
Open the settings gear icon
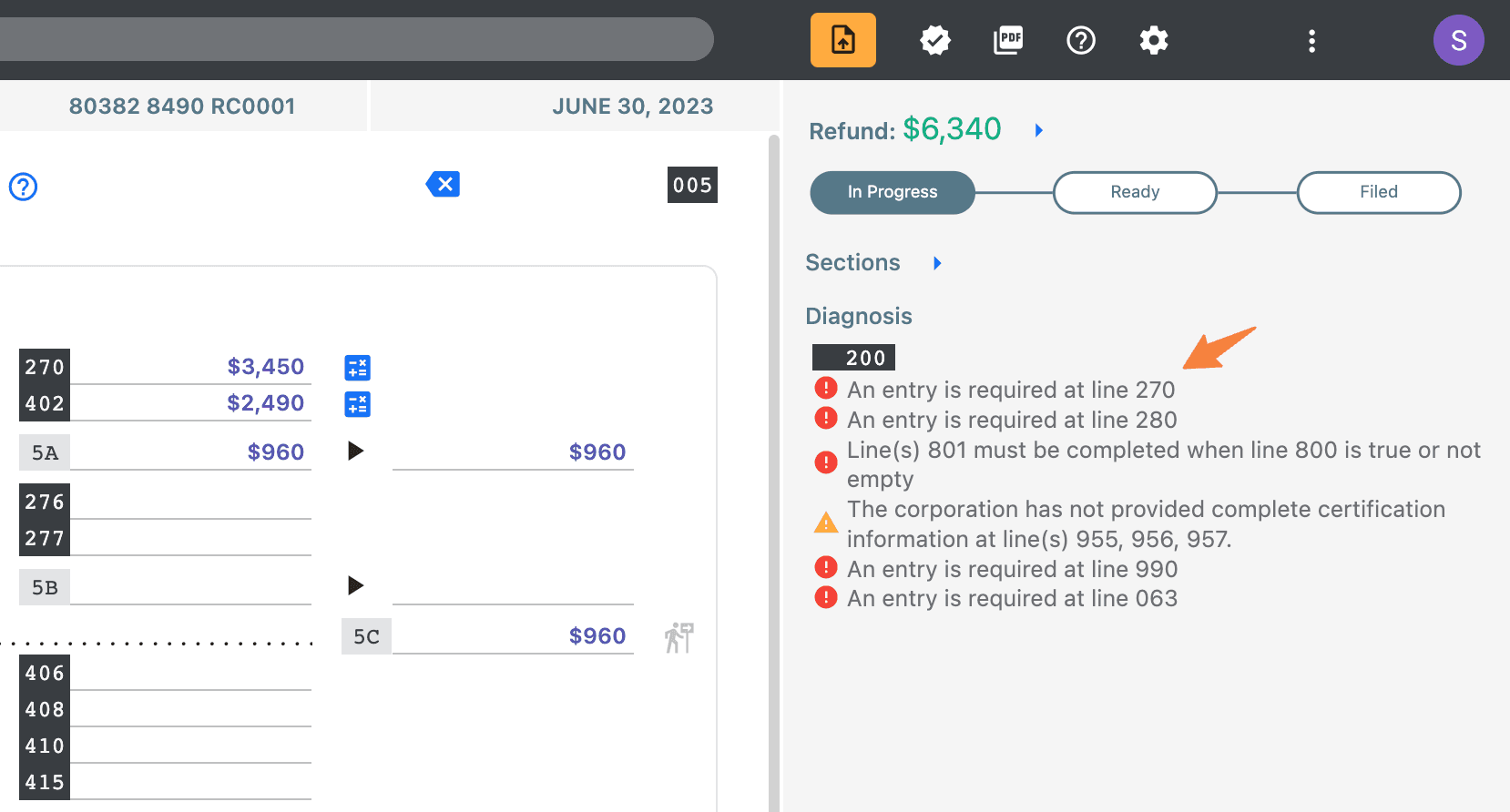click(x=1154, y=40)
